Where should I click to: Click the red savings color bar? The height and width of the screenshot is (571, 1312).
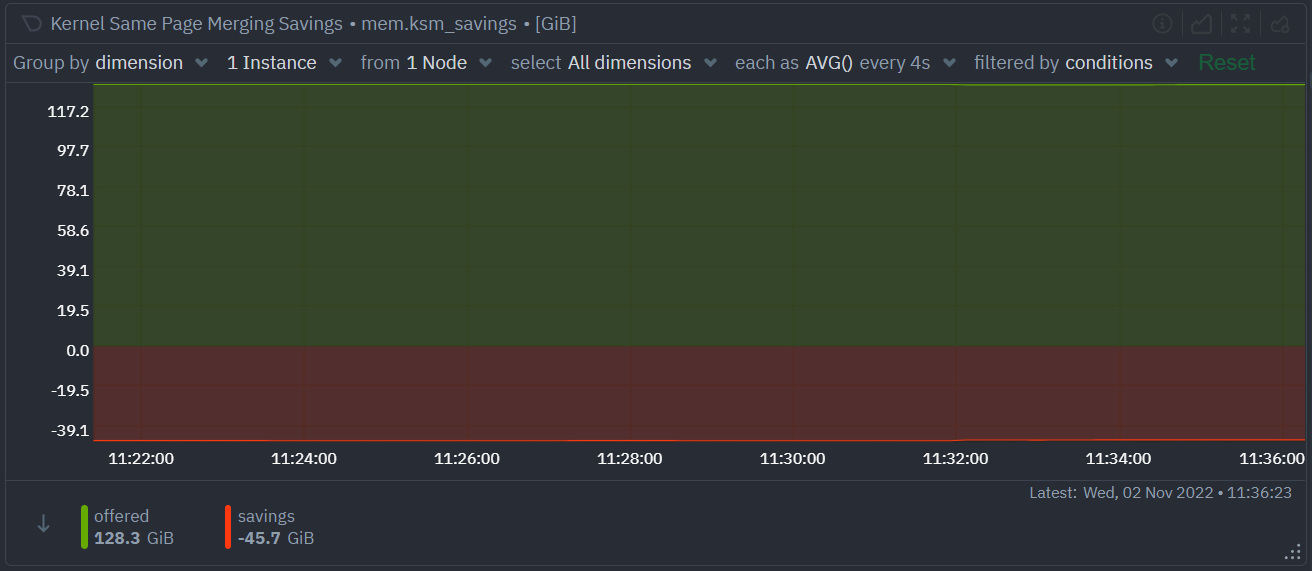[x=228, y=527]
